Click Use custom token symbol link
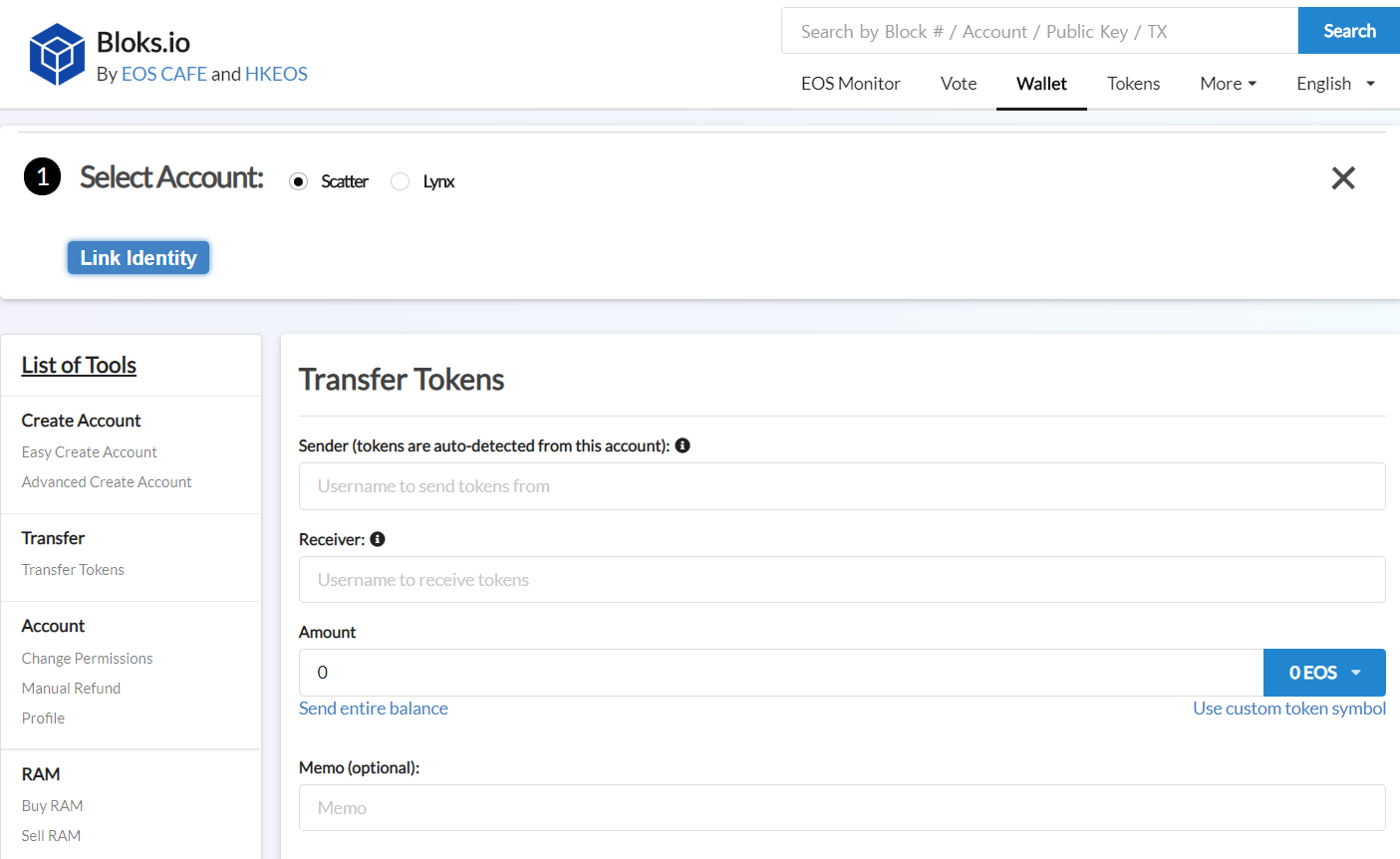 point(1289,709)
